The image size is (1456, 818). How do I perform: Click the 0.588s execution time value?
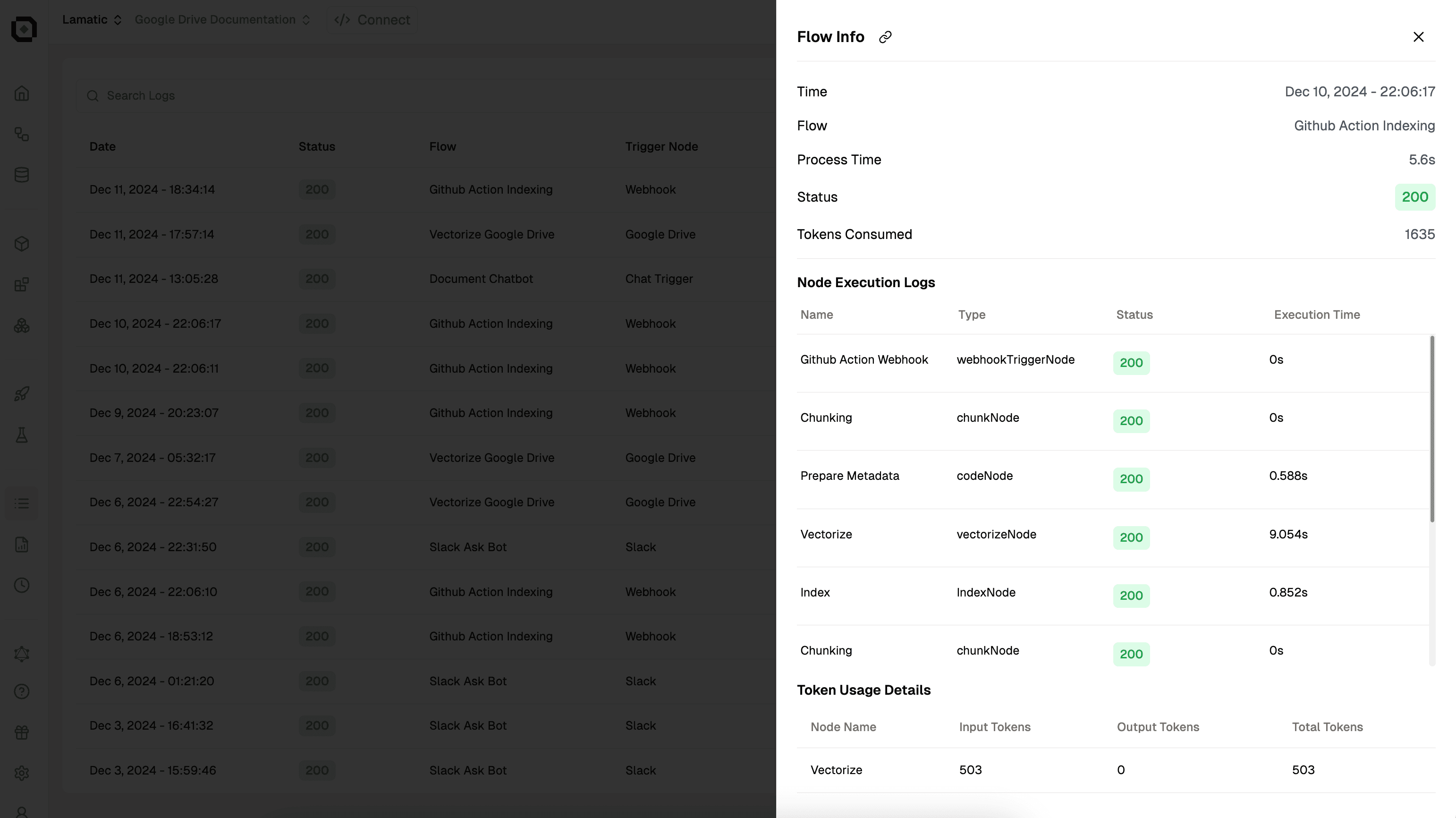click(1288, 476)
